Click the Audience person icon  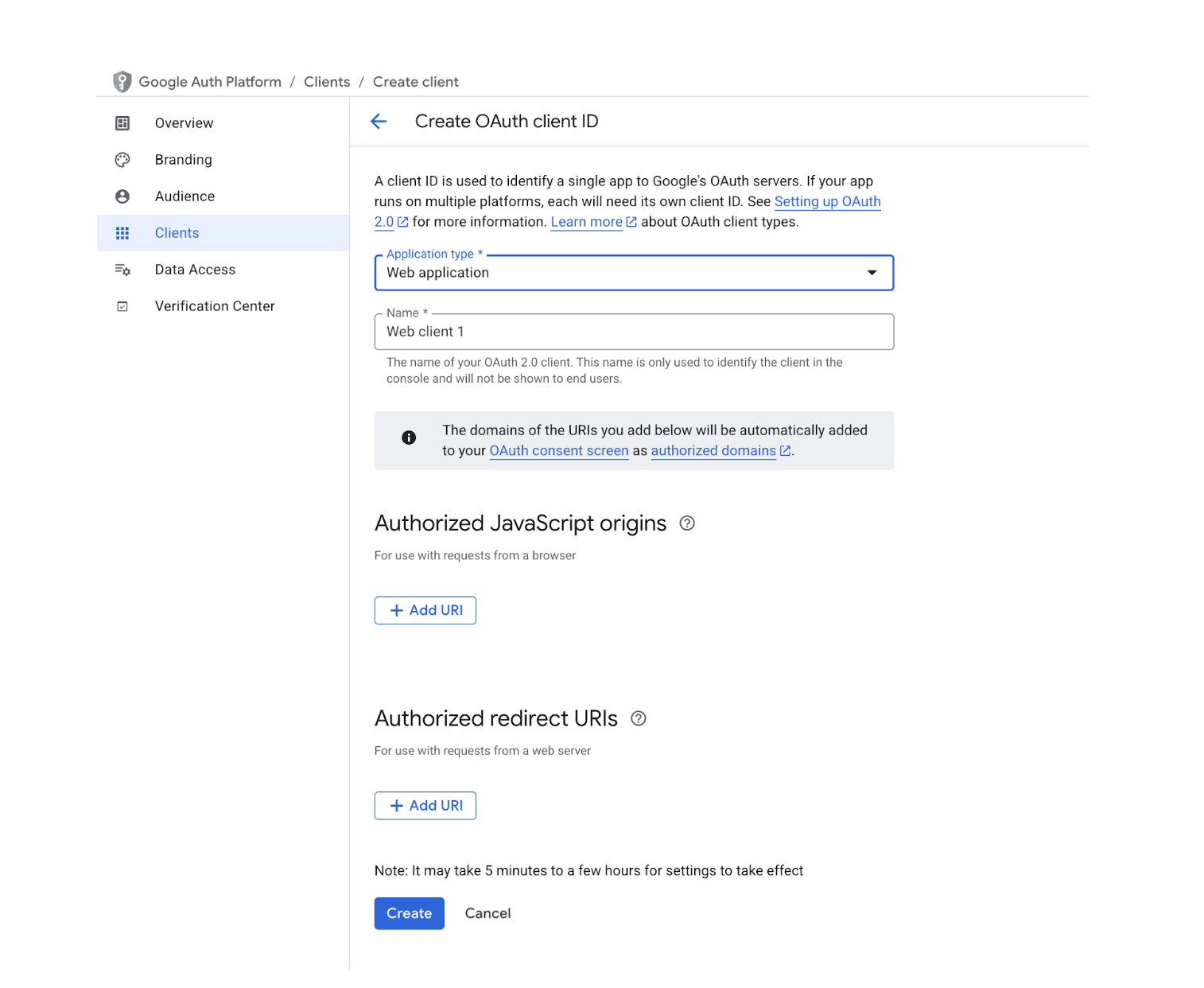click(x=122, y=196)
